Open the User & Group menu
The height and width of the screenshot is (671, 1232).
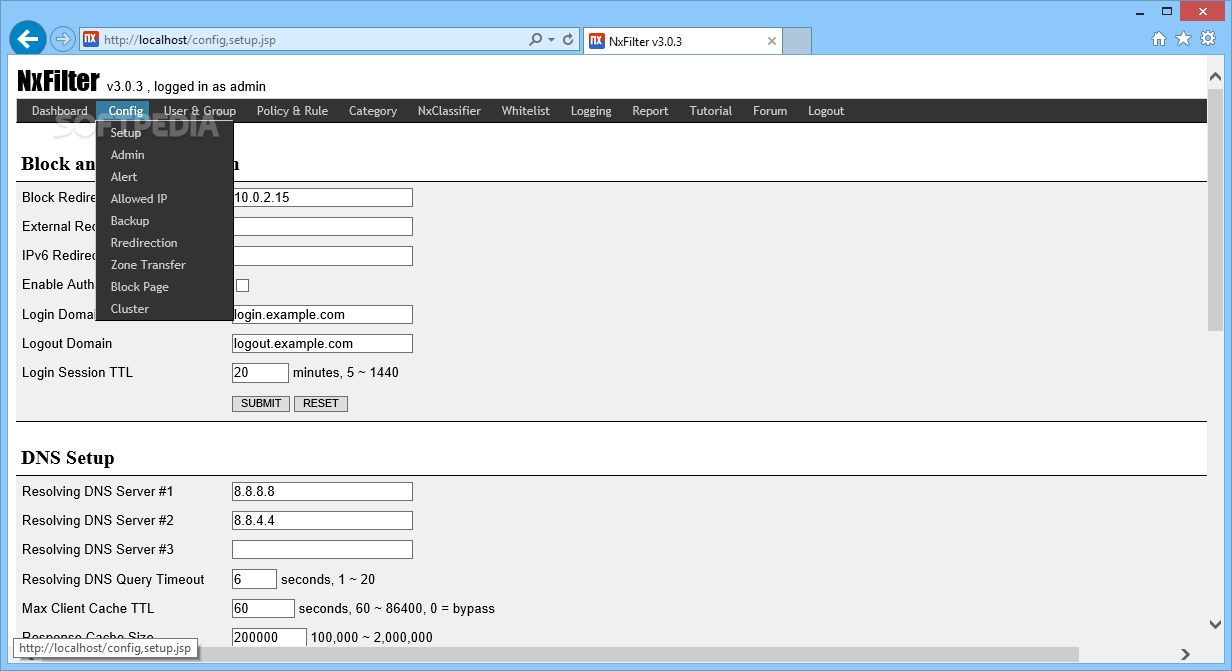pyautogui.click(x=200, y=111)
